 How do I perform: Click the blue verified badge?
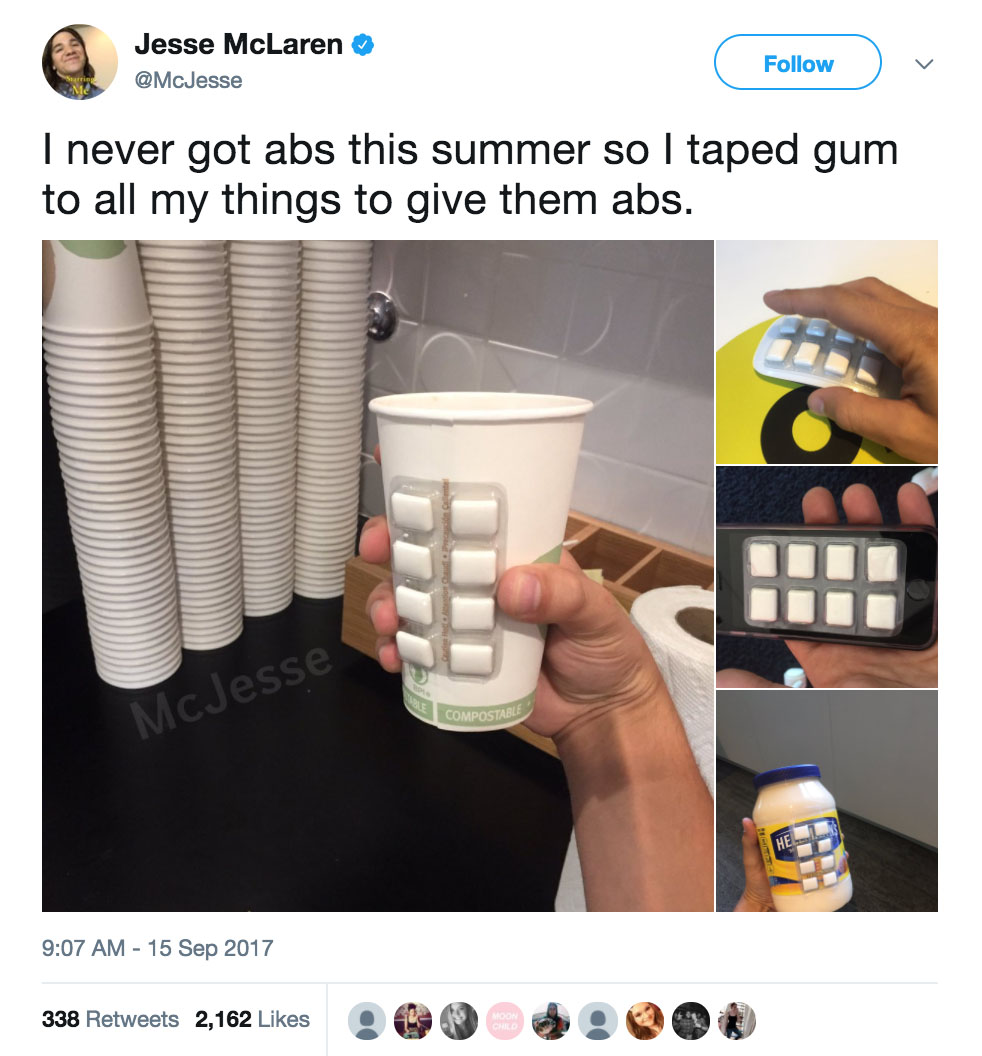[363, 44]
